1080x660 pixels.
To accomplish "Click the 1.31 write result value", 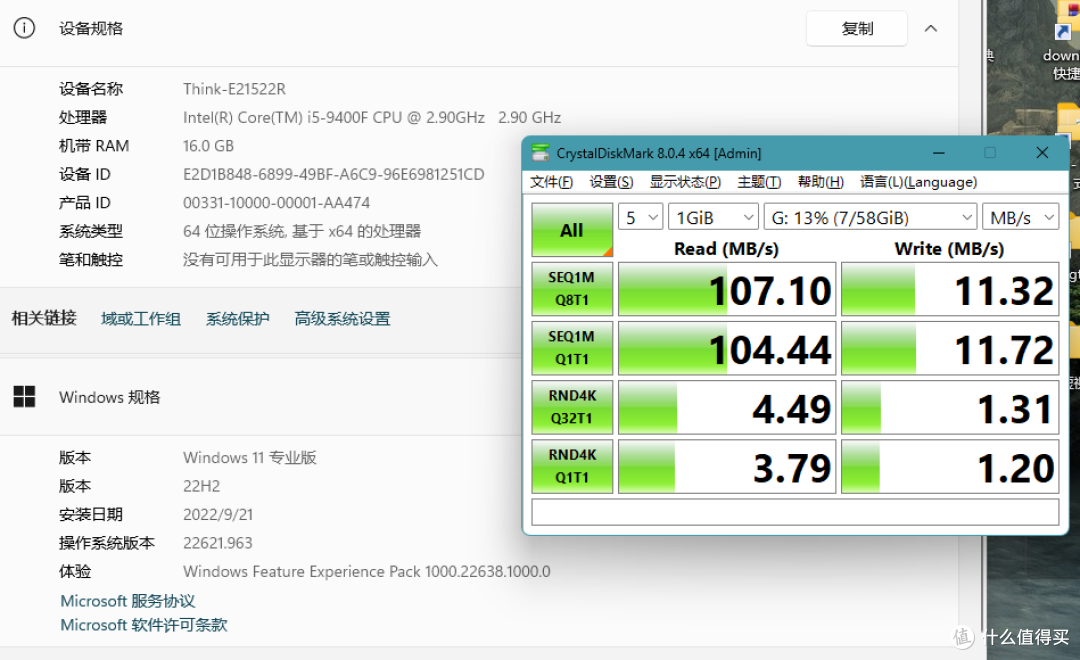I will (1015, 409).
